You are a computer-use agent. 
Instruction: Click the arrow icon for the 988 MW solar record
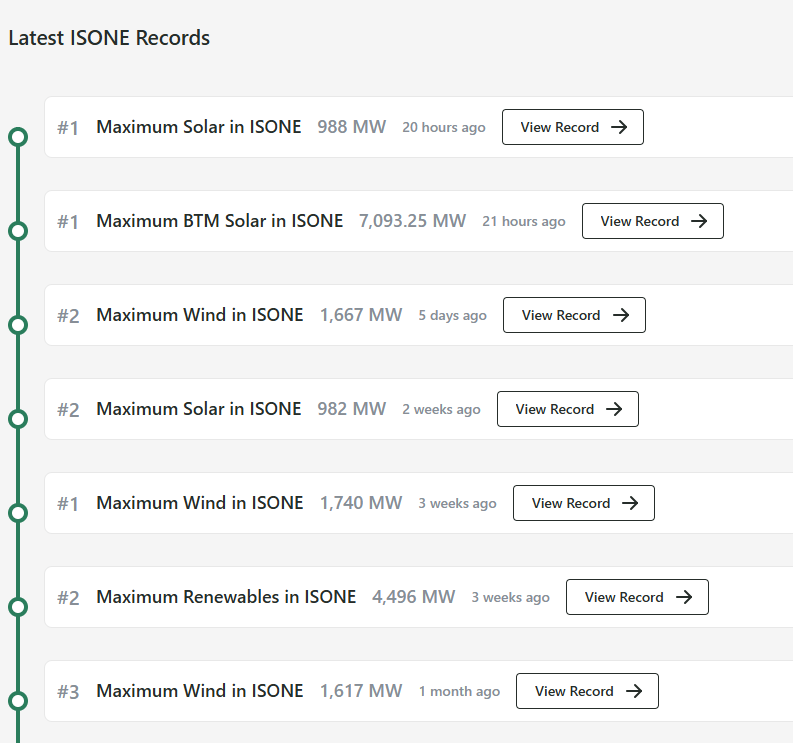[x=619, y=127]
